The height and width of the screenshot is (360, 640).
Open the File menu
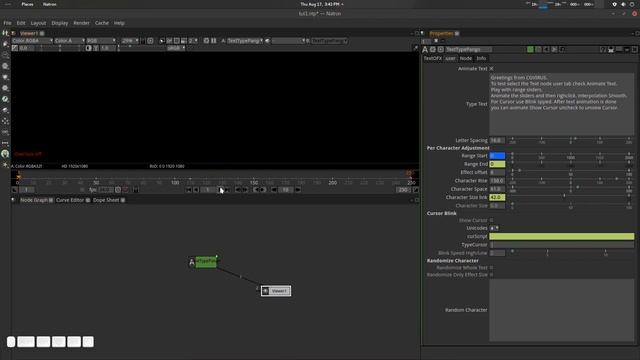(7, 23)
